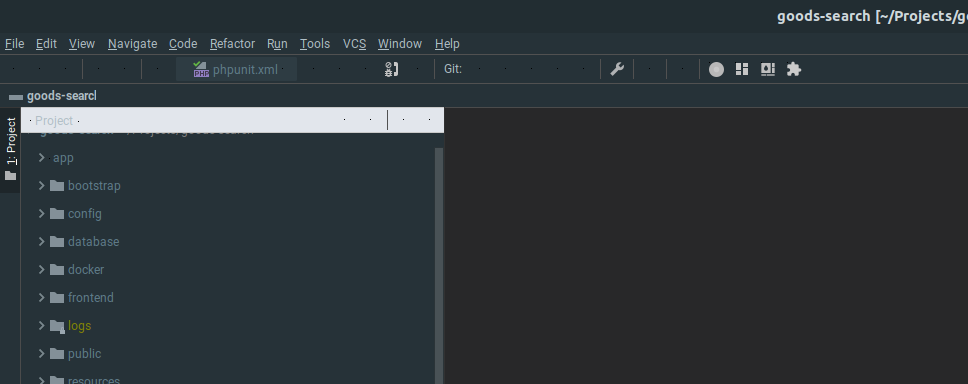
Task: Open the File menu
Action: [x=14, y=44]
